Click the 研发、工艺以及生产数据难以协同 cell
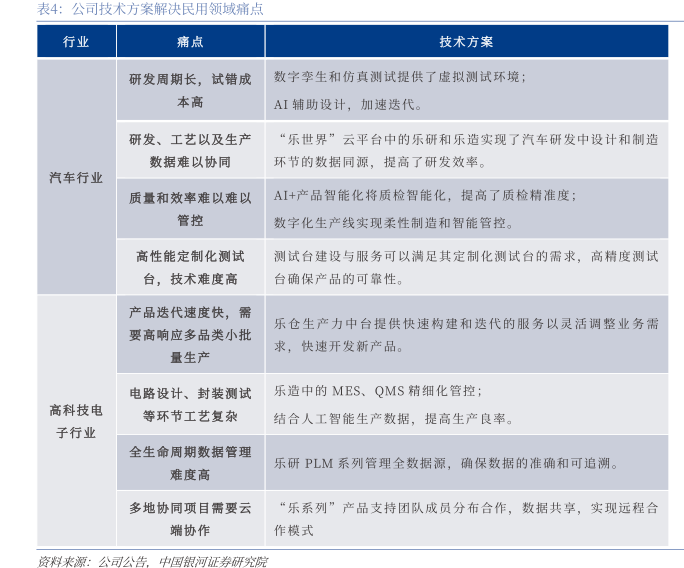684x568 pixels. 190,150
